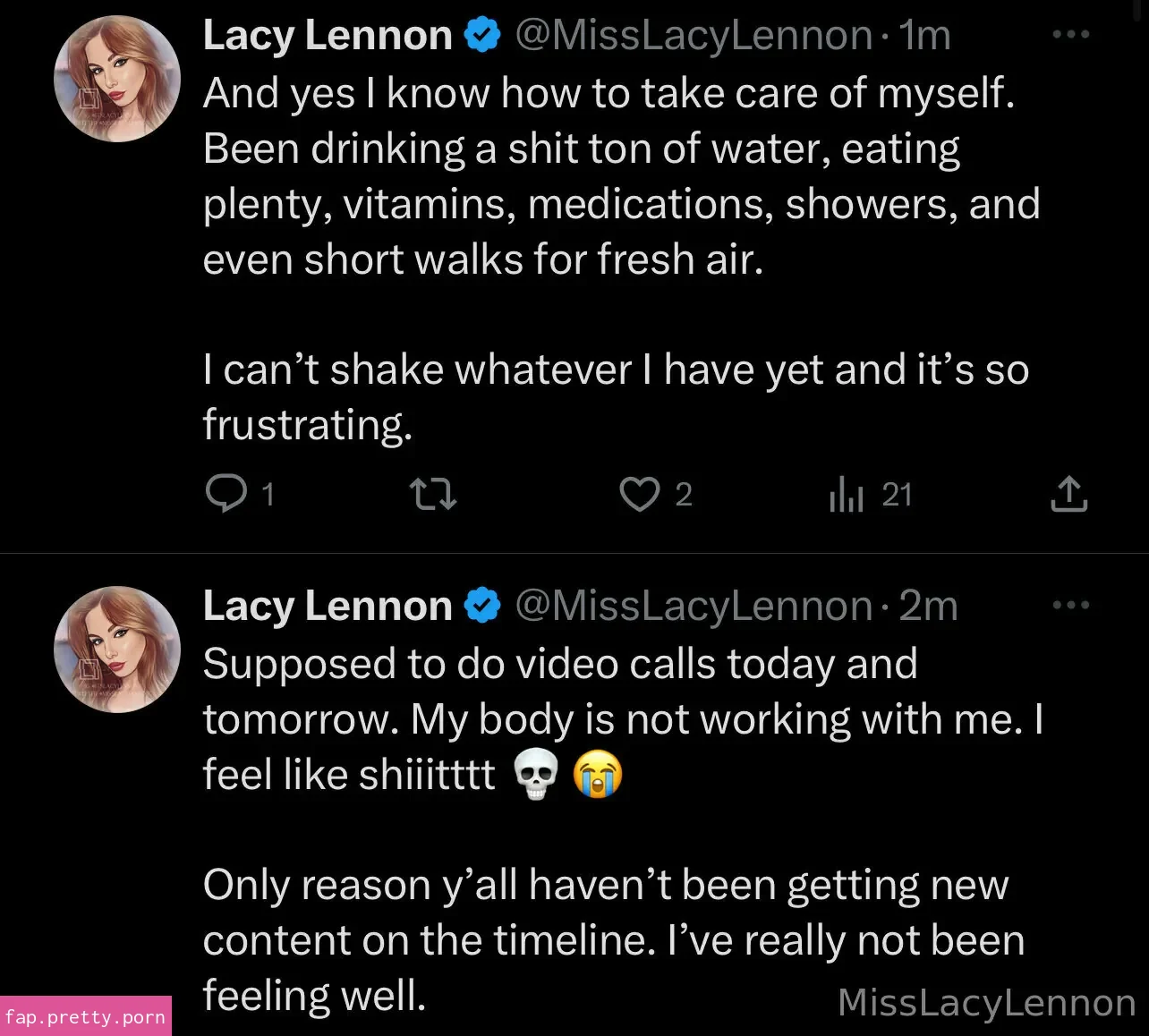1149x1036 pixels.
Task: Open @MissLacyLennon handle in first tweet
Action: [x=694, y=36]
